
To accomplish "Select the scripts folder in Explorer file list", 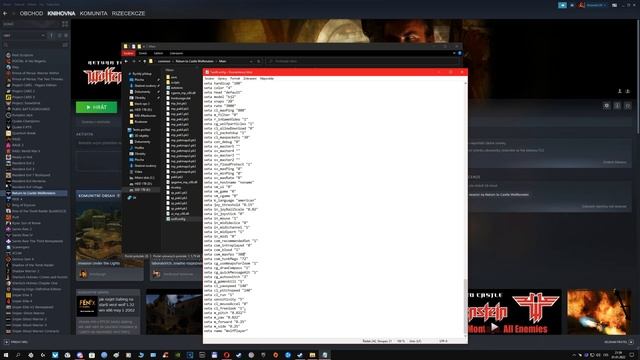I will [x=175, y=82].
